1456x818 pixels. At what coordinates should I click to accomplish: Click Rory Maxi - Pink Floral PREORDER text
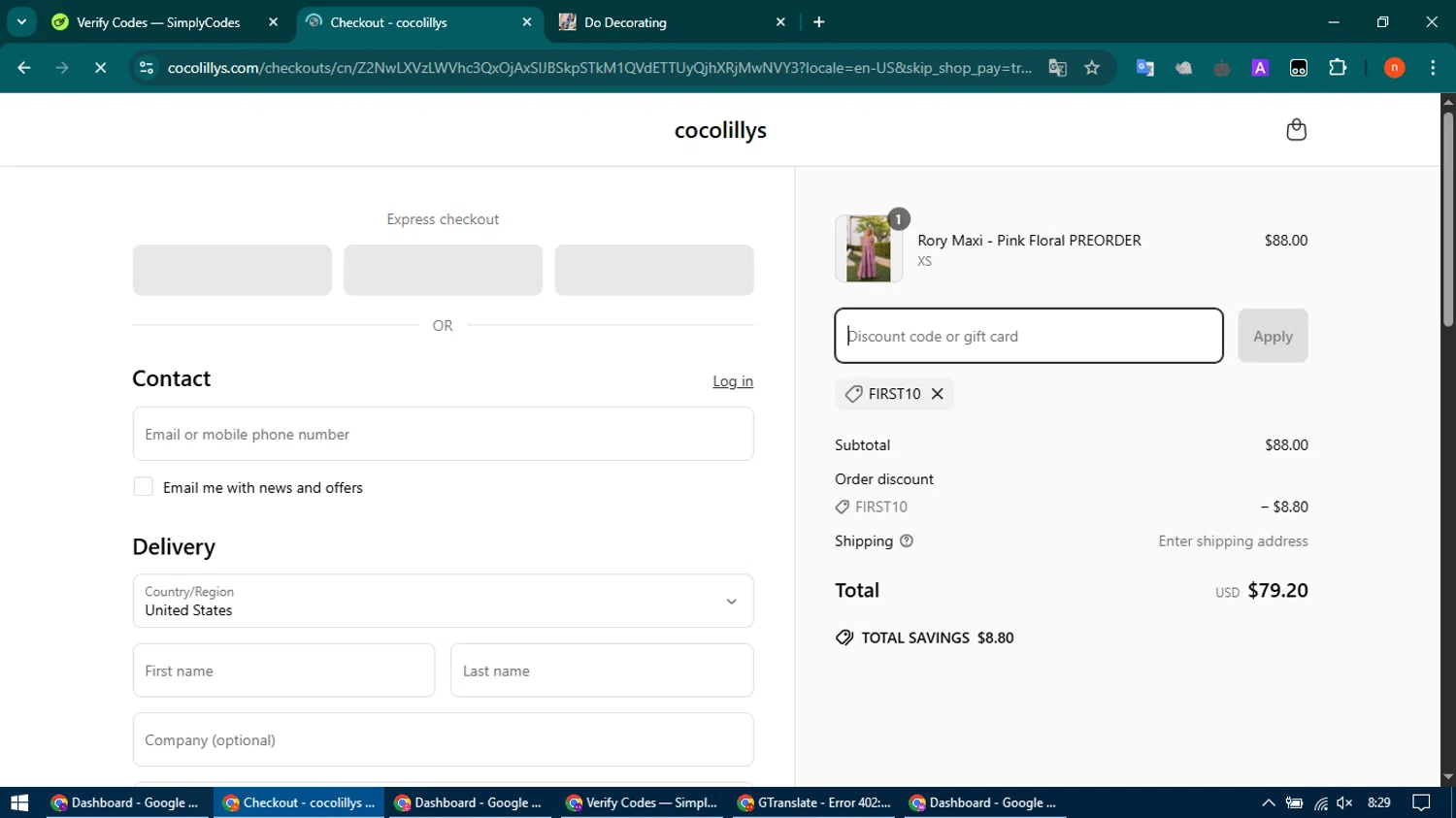point(1029,241)
